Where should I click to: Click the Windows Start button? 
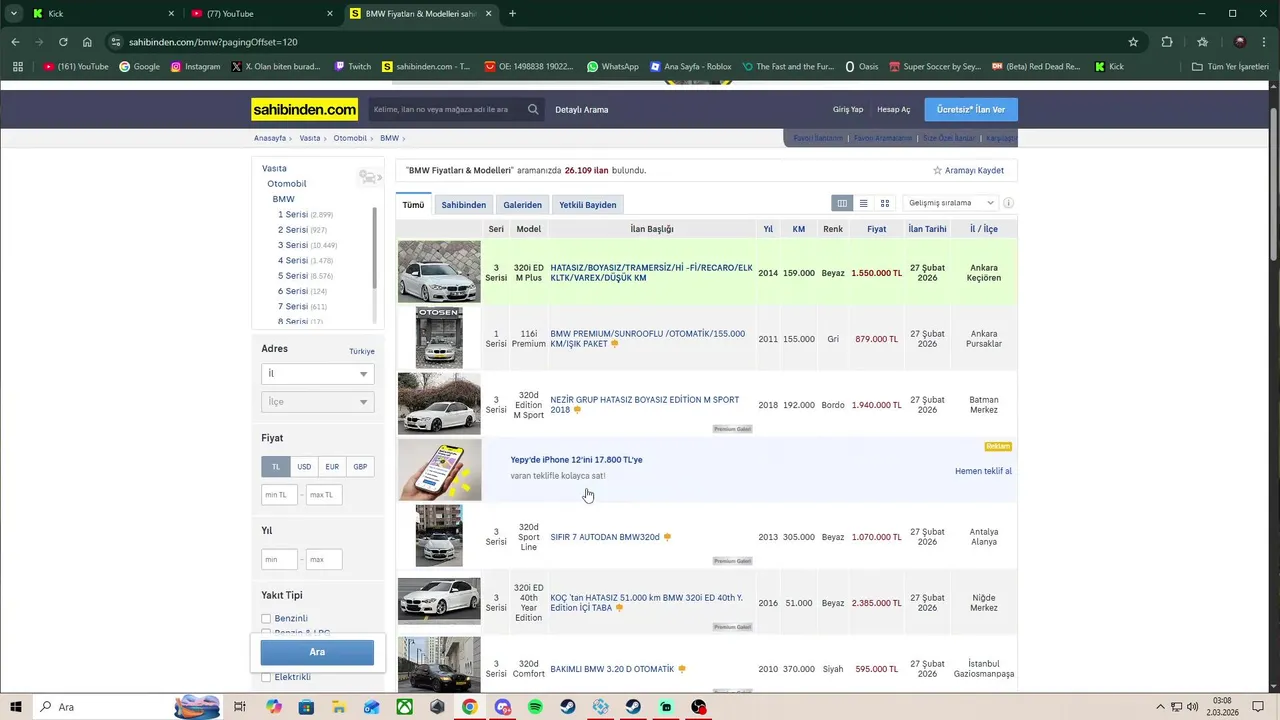click(x=16, y=707)
